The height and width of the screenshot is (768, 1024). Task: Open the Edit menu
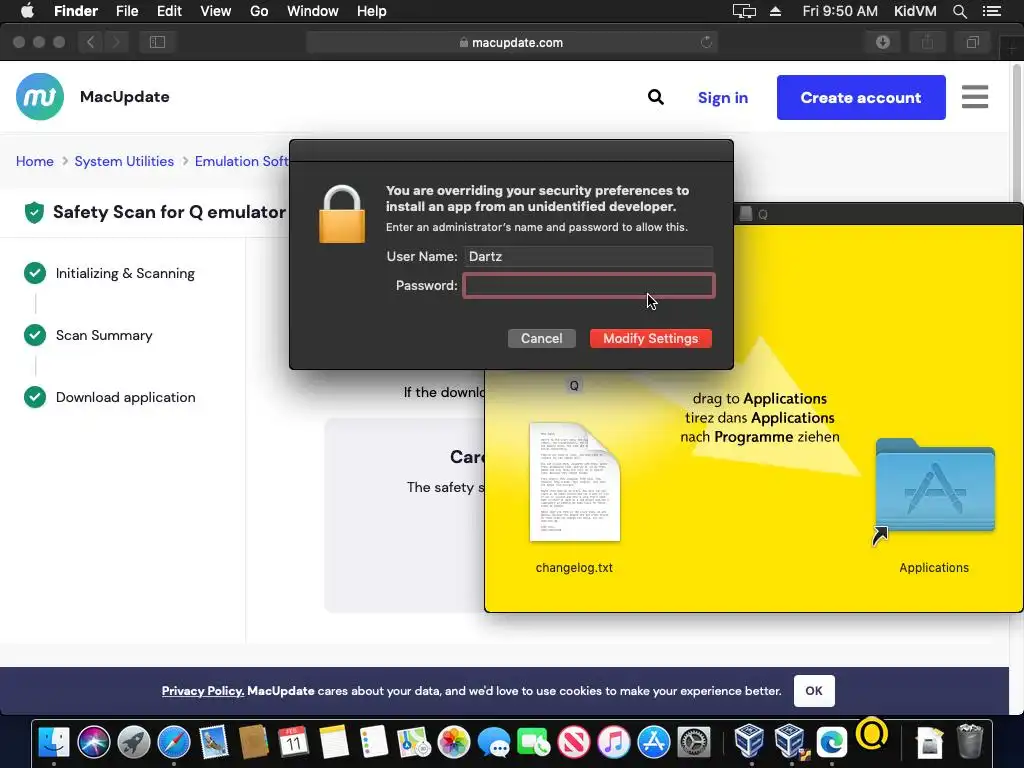pyautogui.click(x=169, y=11)
